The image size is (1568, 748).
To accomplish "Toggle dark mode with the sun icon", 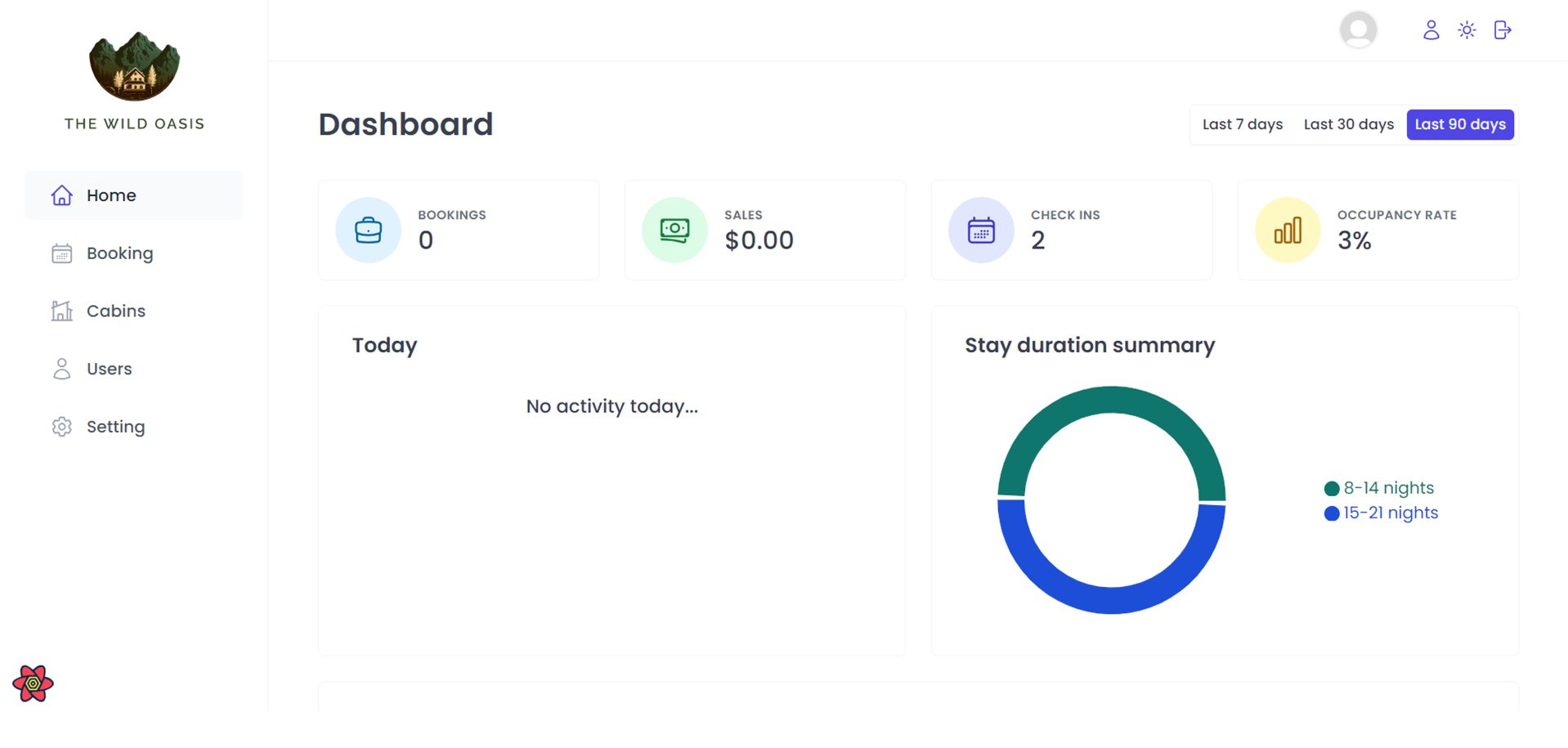I will [x=1467, y=30].
